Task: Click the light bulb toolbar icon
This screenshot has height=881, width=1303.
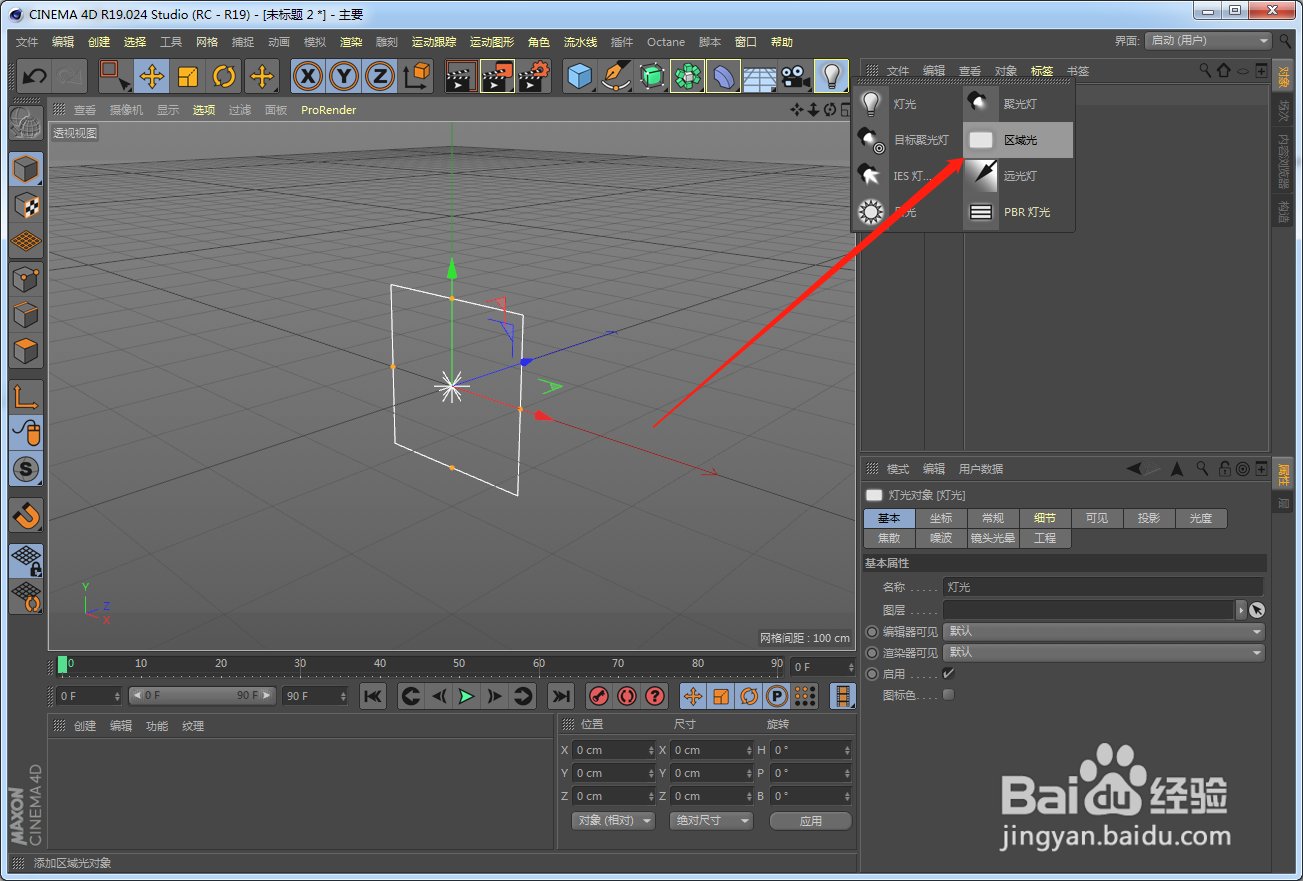Action: 832,76
